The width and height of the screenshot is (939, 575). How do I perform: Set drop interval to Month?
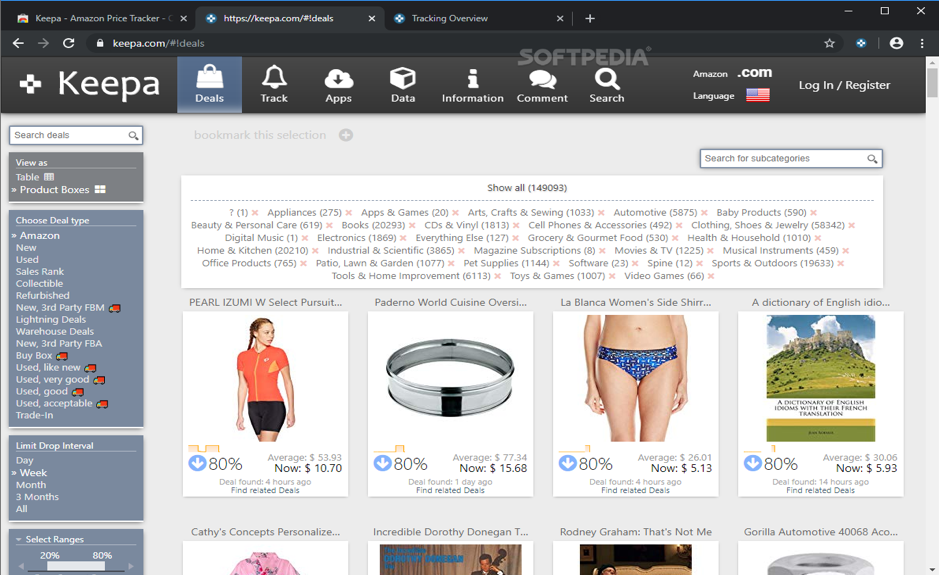[x=31, y=485]
